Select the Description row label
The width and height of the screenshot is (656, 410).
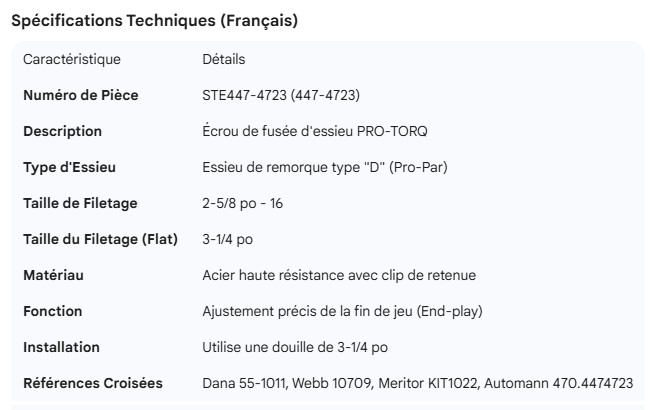tap(63, 131)
